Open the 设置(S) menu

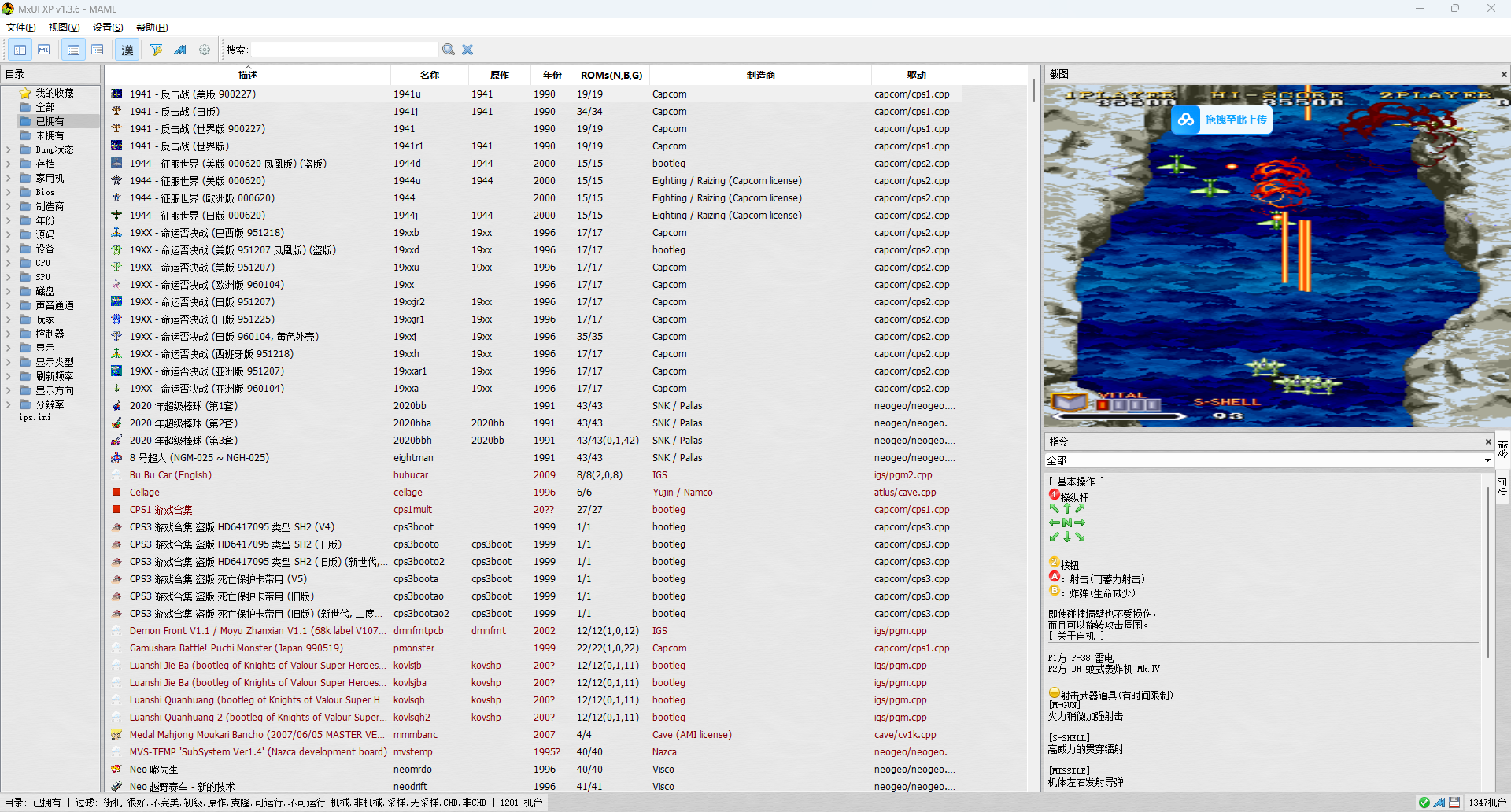(108, 28)
